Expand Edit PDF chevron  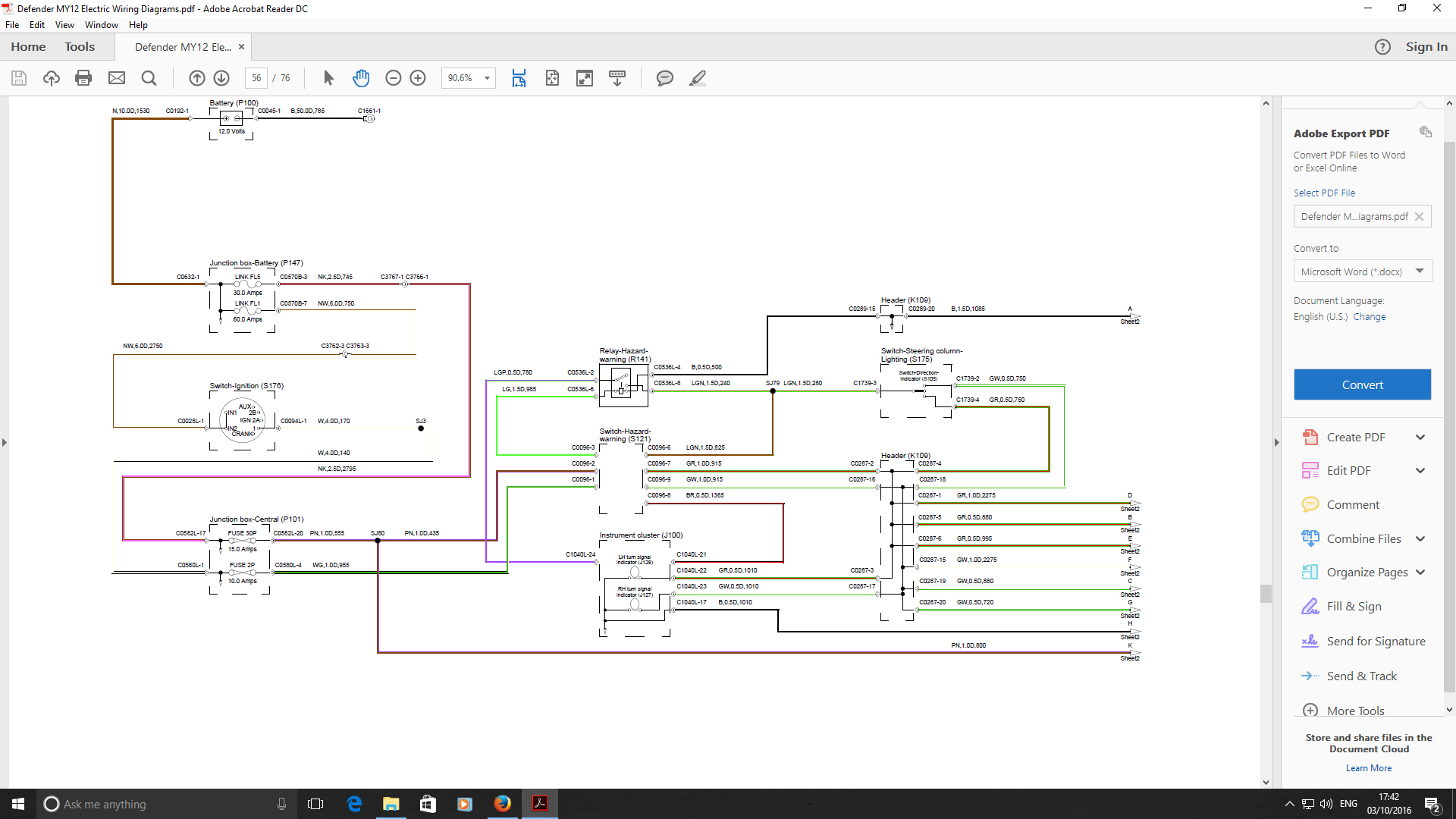coord(1420,471)
